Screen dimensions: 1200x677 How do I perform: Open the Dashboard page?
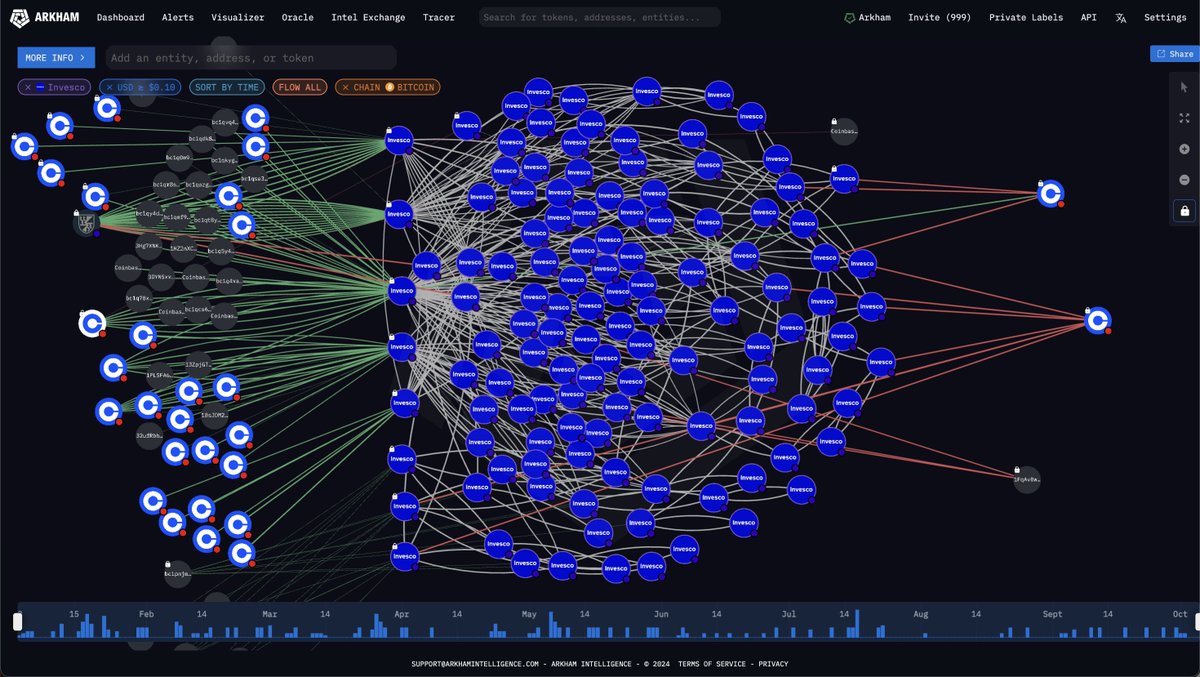click(120, 17)
